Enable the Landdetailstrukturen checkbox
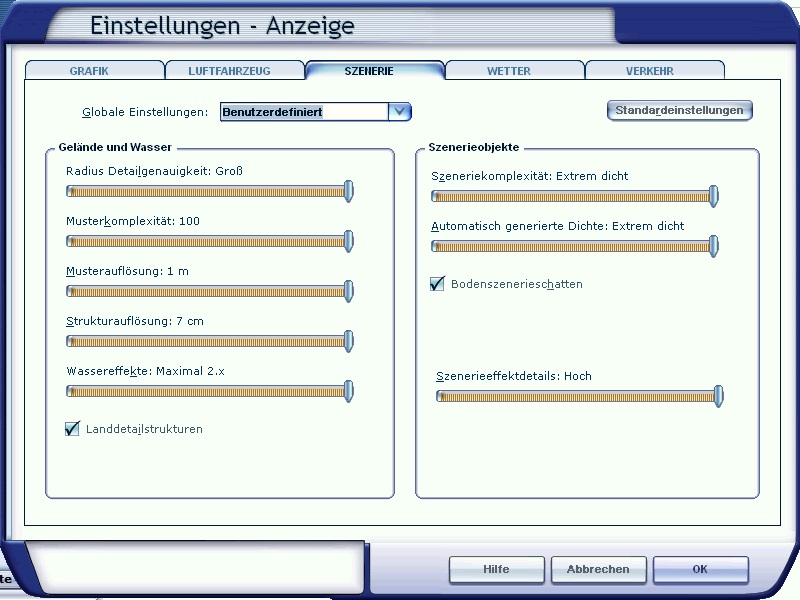The height and width of the screenshot is (600, 800). click(x=71, y=428)
